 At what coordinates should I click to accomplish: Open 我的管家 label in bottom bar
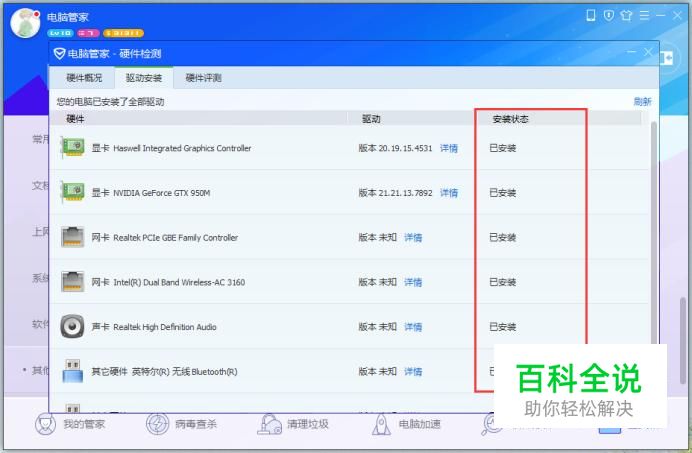84,424
